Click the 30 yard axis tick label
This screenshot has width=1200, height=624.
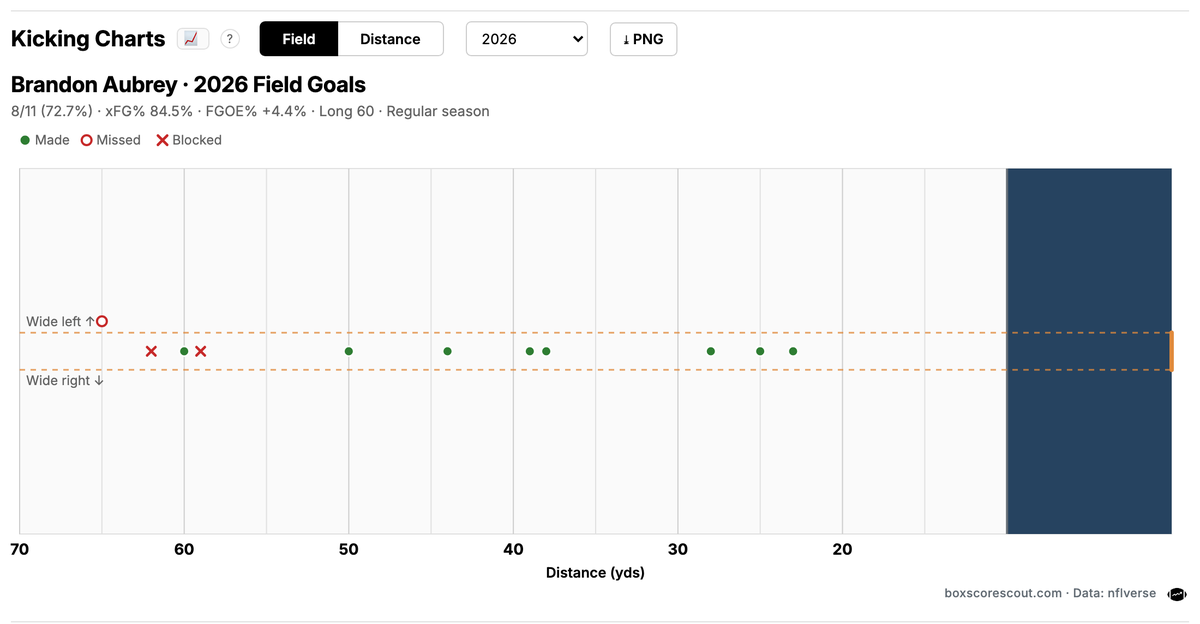[678, 549]
